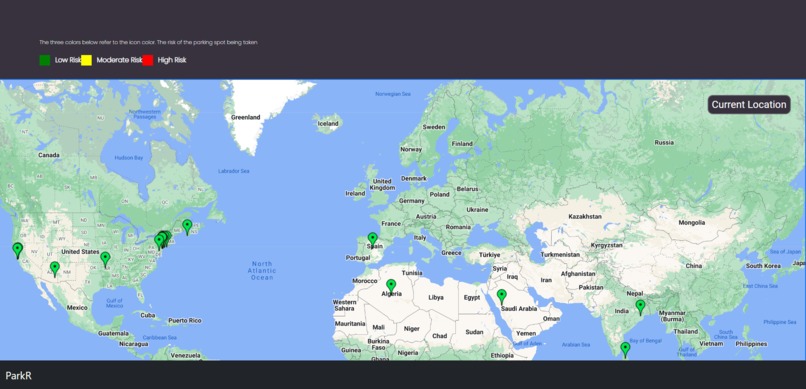
Task: Open the parking pin near Nepal
Action: pyautogui.click(x=640, y=307)
